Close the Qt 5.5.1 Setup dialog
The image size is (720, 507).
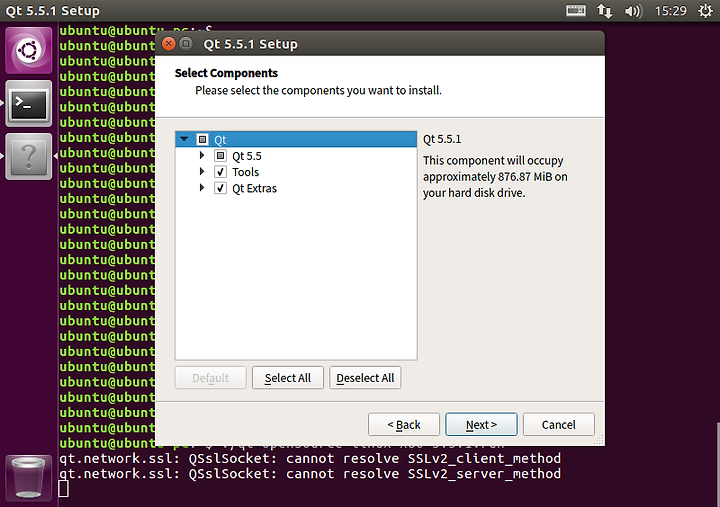click(x=169, y=44)
